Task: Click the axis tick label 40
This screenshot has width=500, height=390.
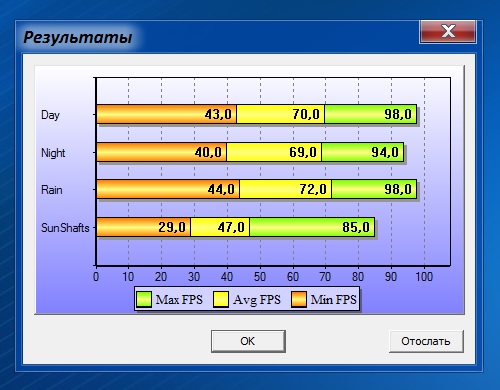Action: tap(227, 277)
